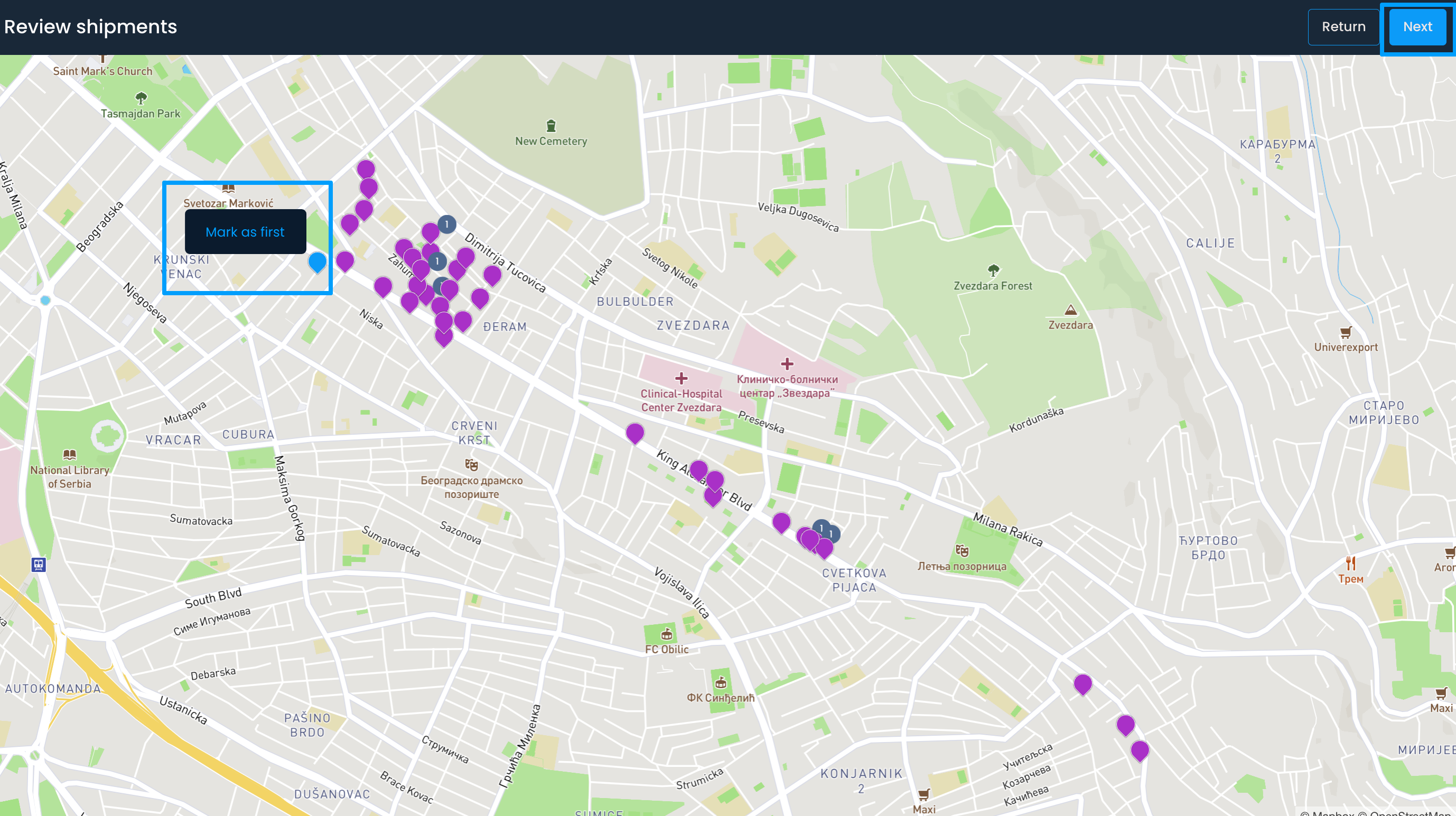The width and height of the screenshot is (1456, 816).
Task: Click the southernmost purple pin near Konjarnik
Action: (1140, 750)
